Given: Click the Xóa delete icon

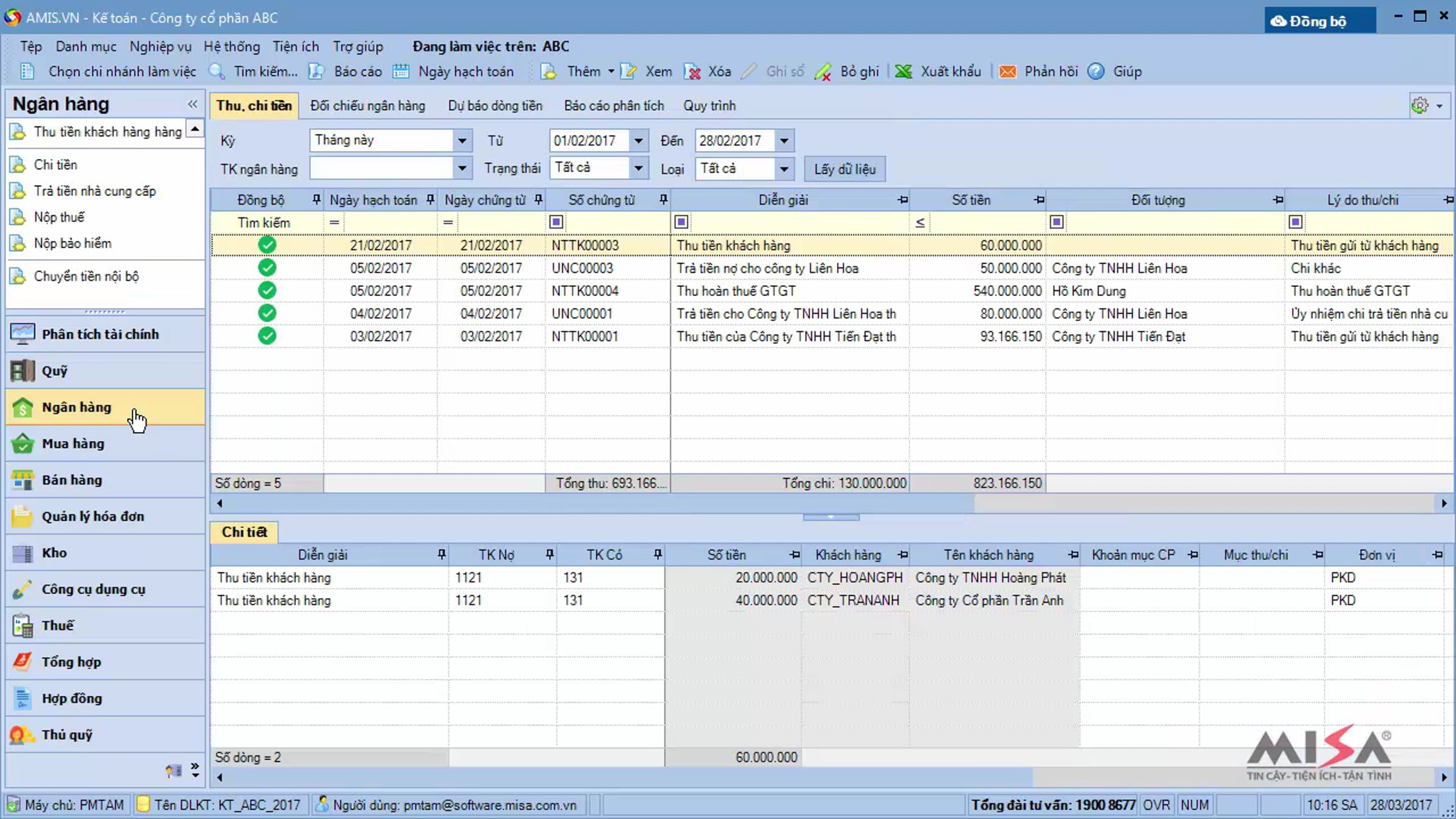Looking at the screenshot, I should coord(692,72).
